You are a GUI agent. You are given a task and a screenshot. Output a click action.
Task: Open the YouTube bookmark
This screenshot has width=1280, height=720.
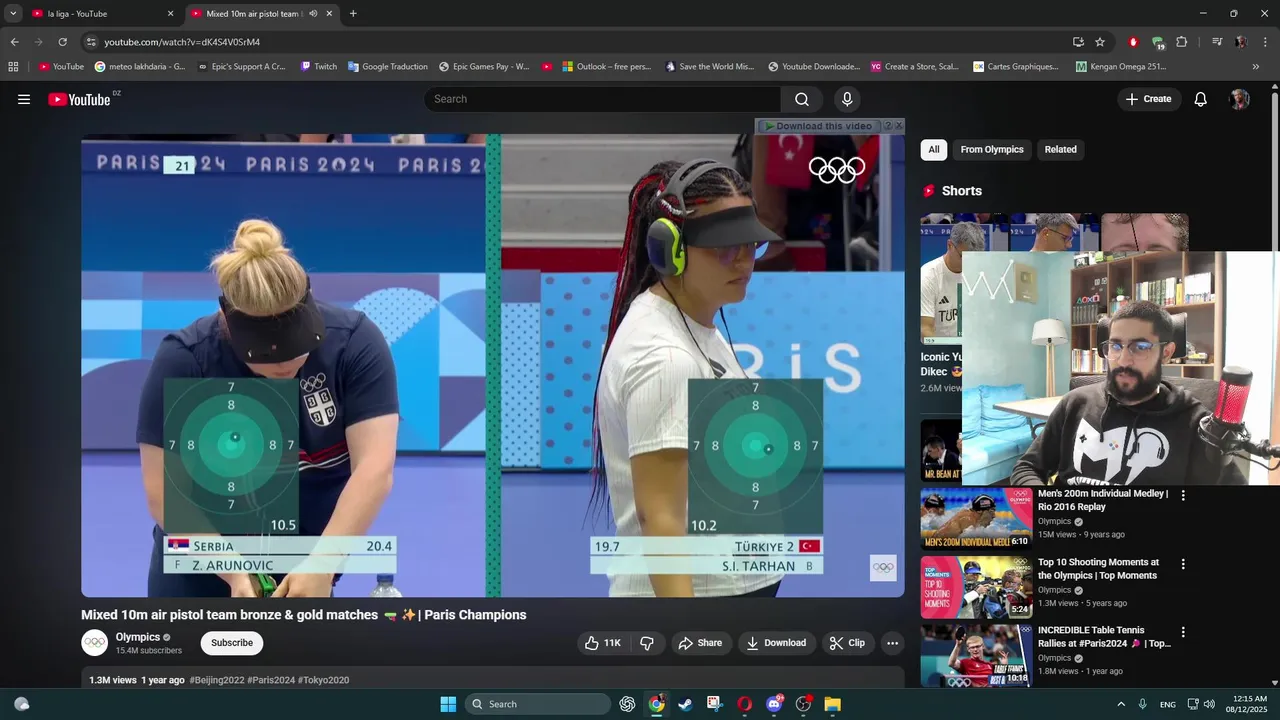point(61,67)
